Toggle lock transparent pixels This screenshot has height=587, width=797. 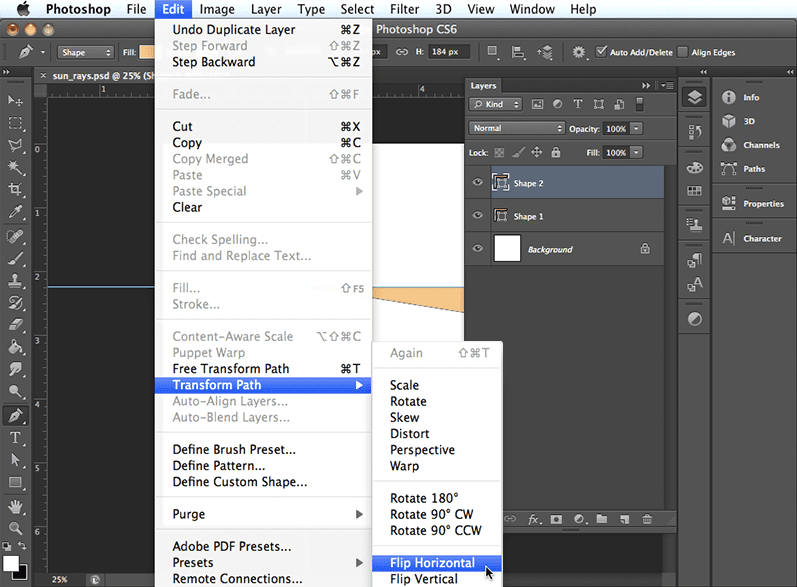(x=500, y=152)
